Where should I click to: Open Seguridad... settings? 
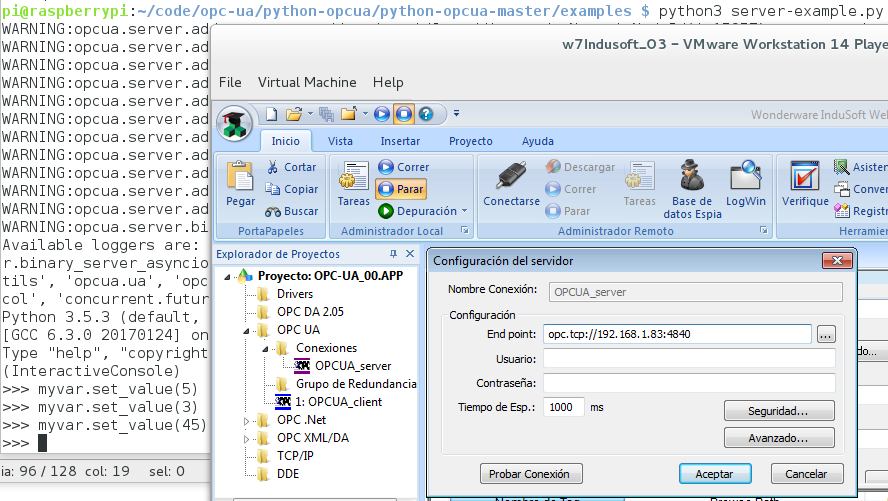779,411
